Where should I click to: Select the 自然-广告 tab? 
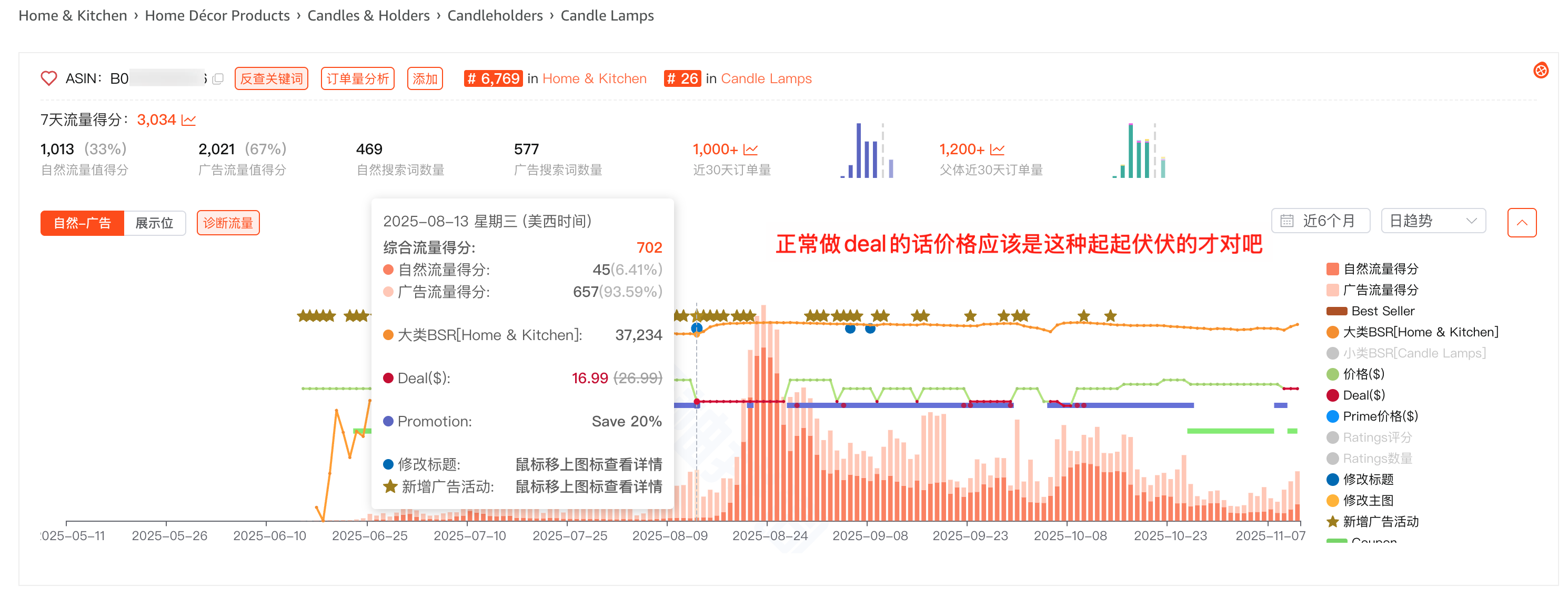coord(82,223)
